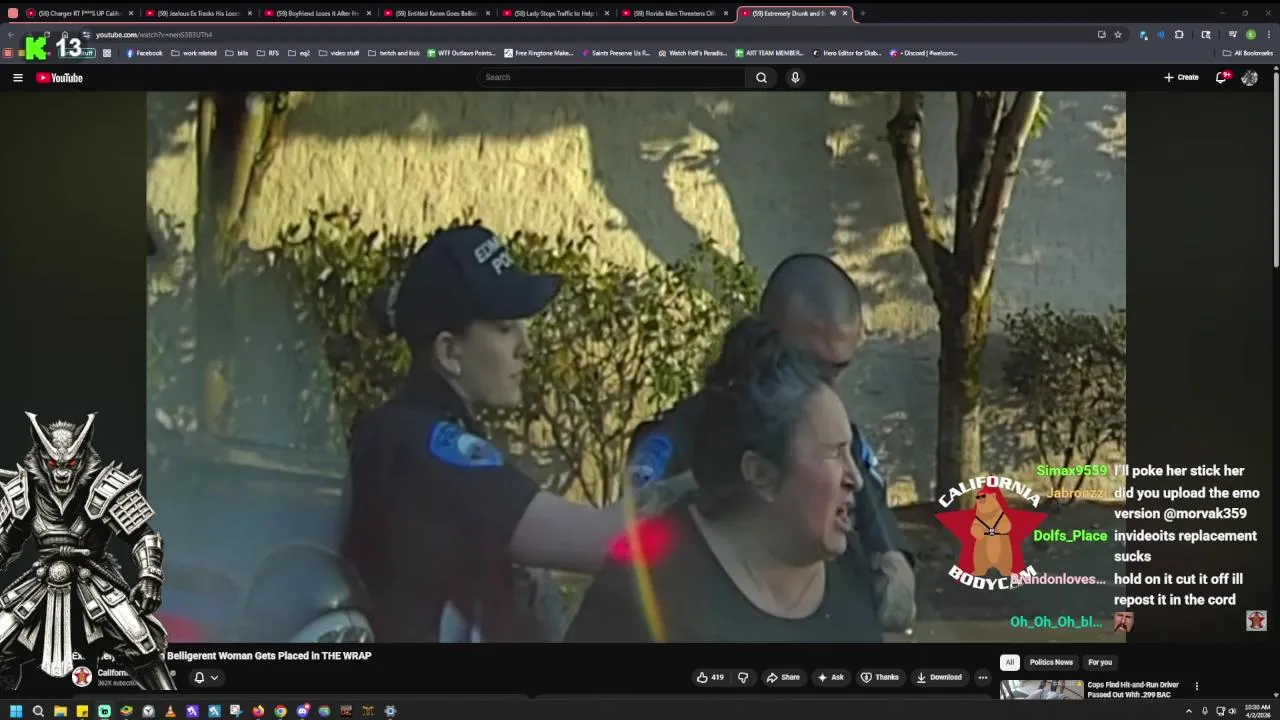The width and height of the screenshot is (1280, 720).
Task: Open the Facebook bookmark
Action: coord(144,53)
